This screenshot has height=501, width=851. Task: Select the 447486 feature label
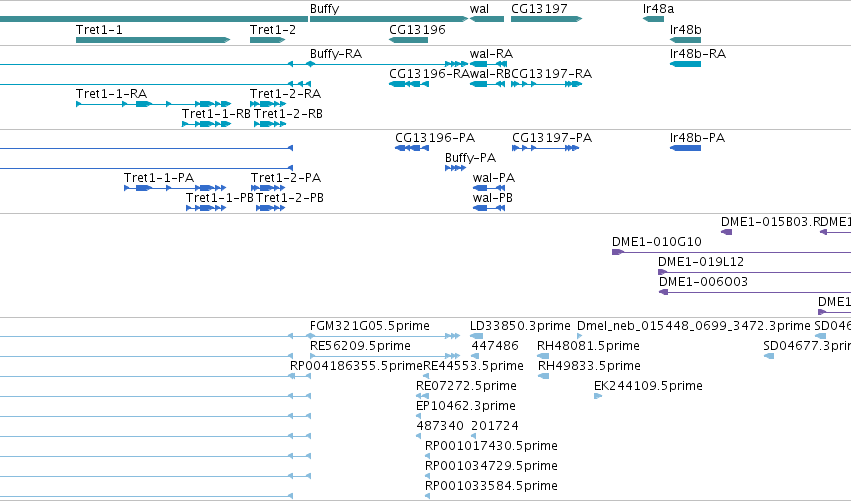[x=495, y=346]
